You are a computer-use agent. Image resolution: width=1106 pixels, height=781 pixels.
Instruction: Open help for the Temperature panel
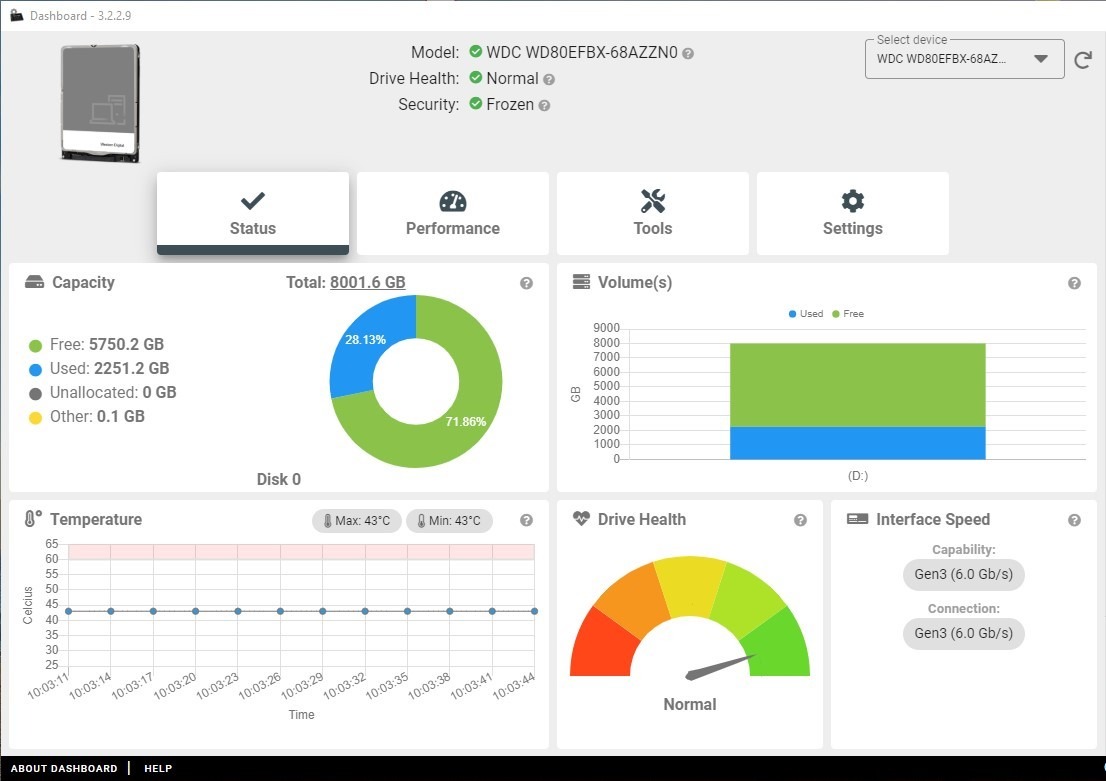pyautogui.click(x=526, y=520)
